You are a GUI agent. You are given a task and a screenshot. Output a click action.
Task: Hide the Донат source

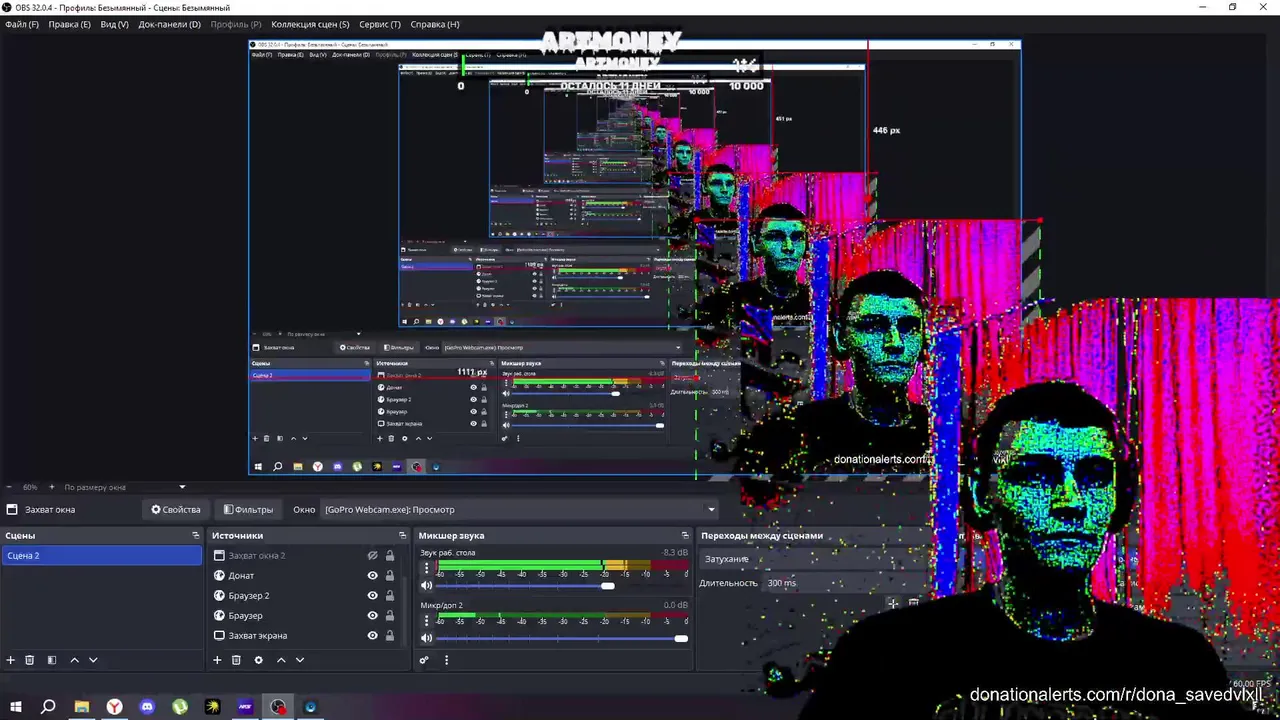[373, 576]
